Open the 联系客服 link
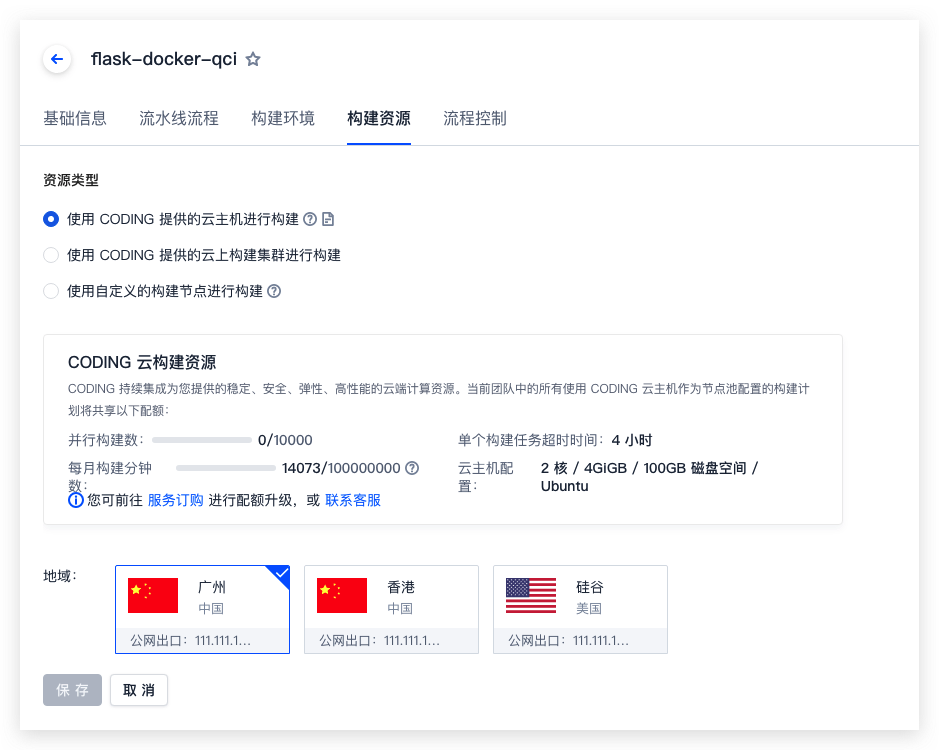Image resolution: width=939 pixels, height=750 pixels. (x=353, y=500)
